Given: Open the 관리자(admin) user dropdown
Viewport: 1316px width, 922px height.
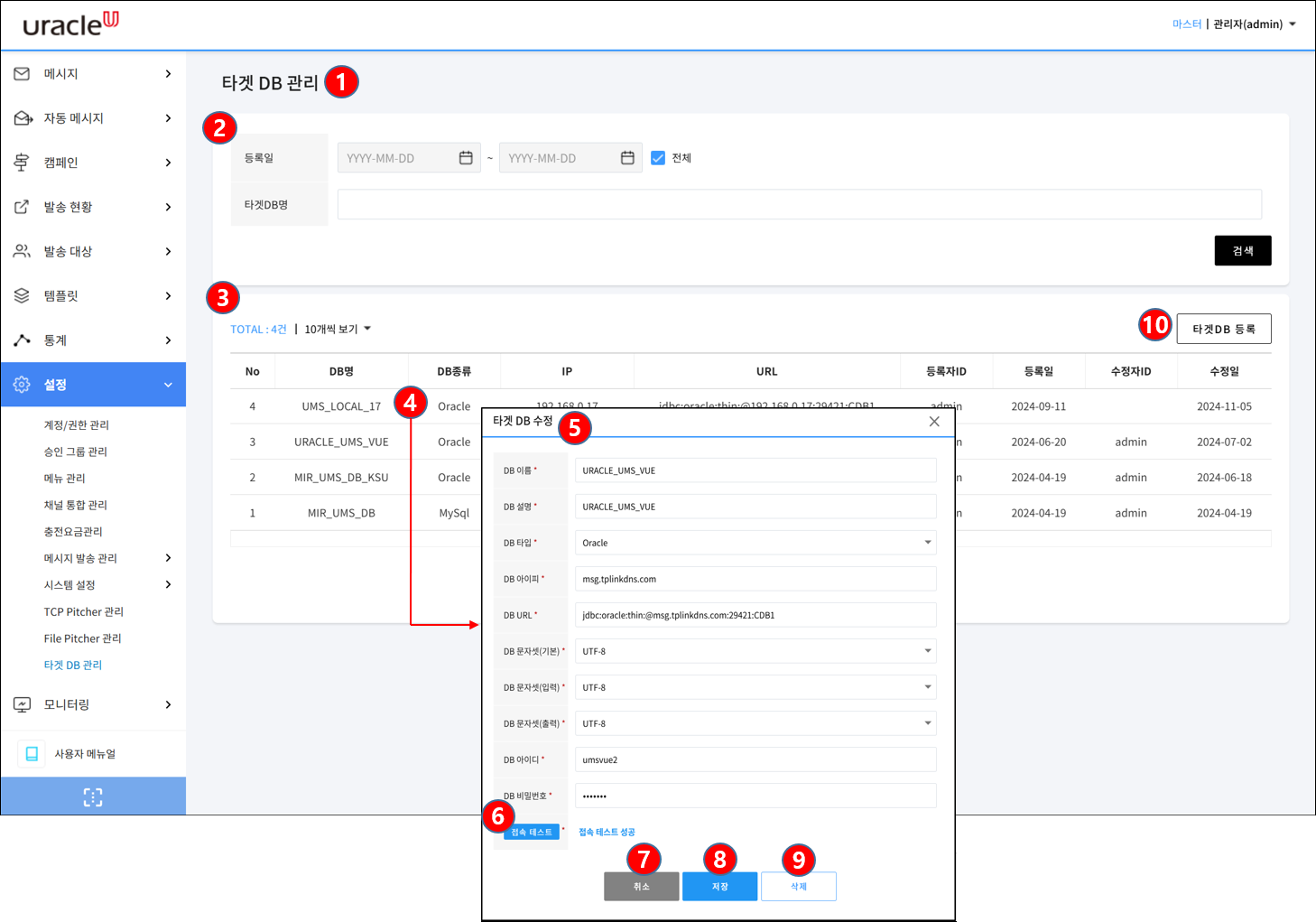Looking at the screenshot, I should tap(1255, 24).
